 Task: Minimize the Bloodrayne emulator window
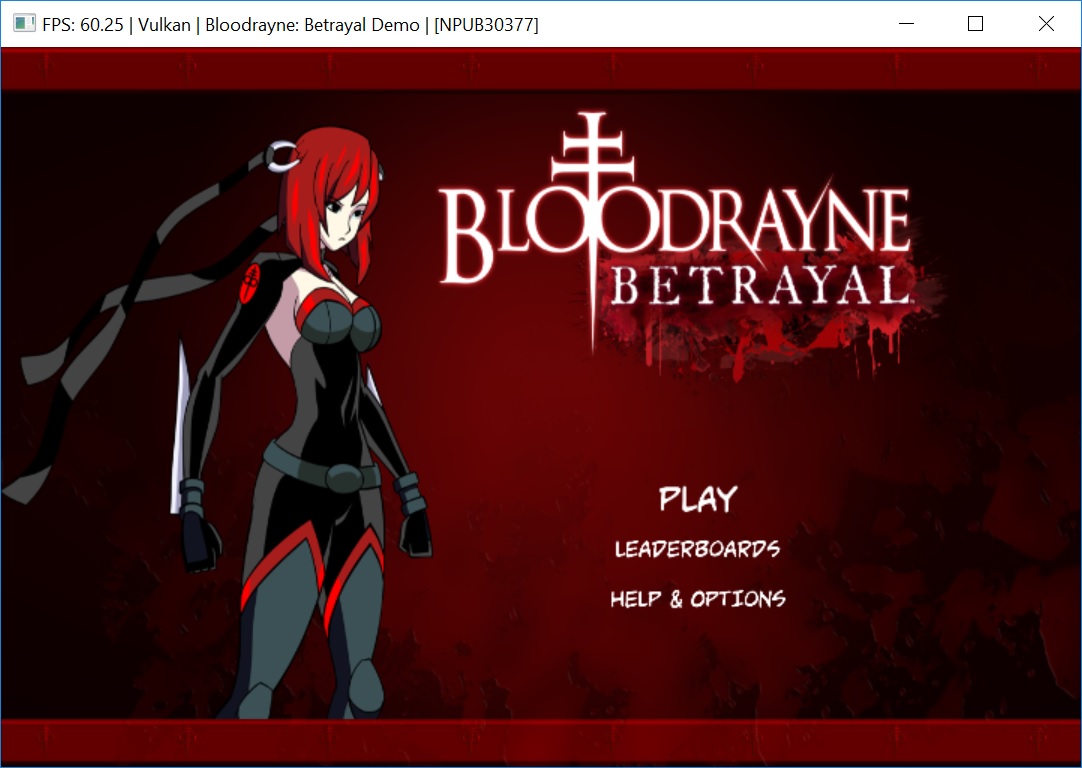click(907, 24)
